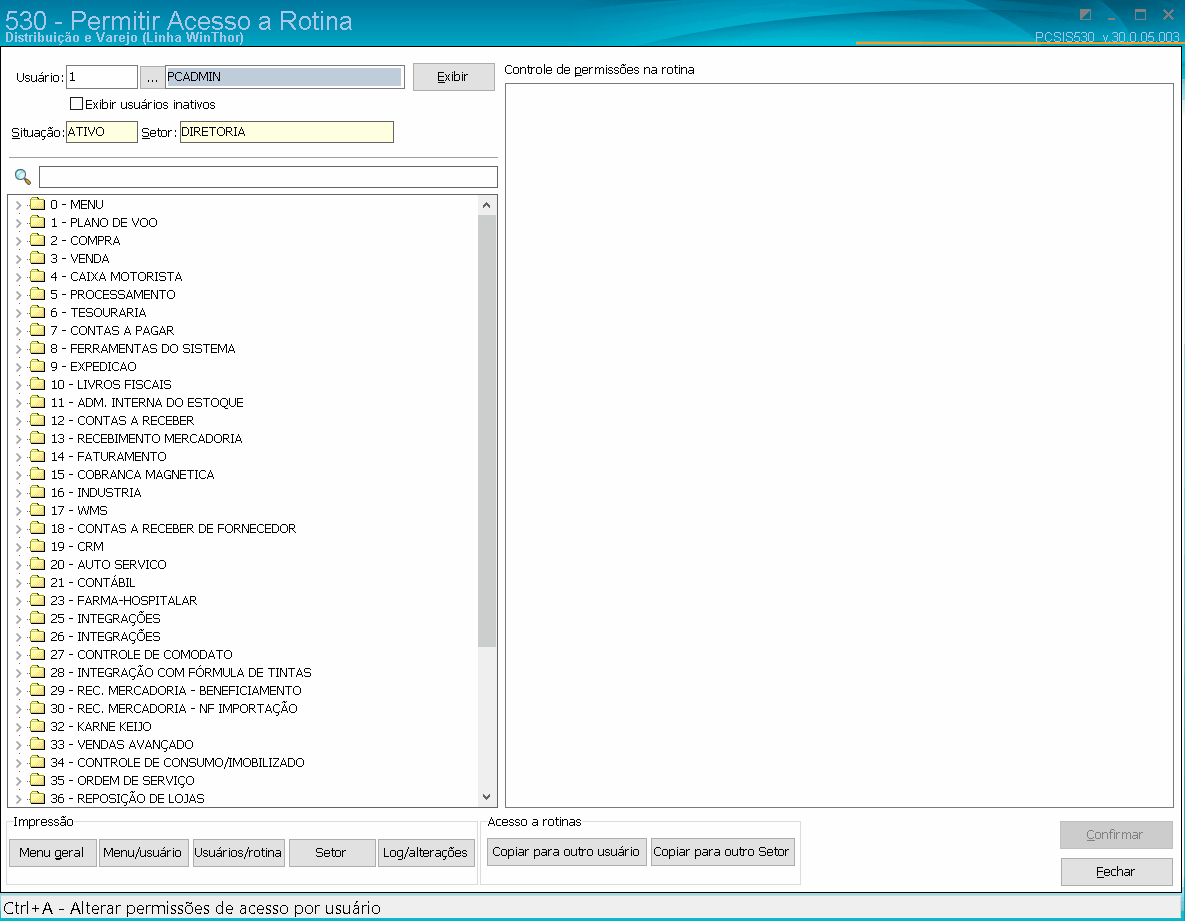The height and width of the screenshot is (921, 1185).
Task: Expand the 5 - PROCESSAMENTO node
Action: point(18,295)
